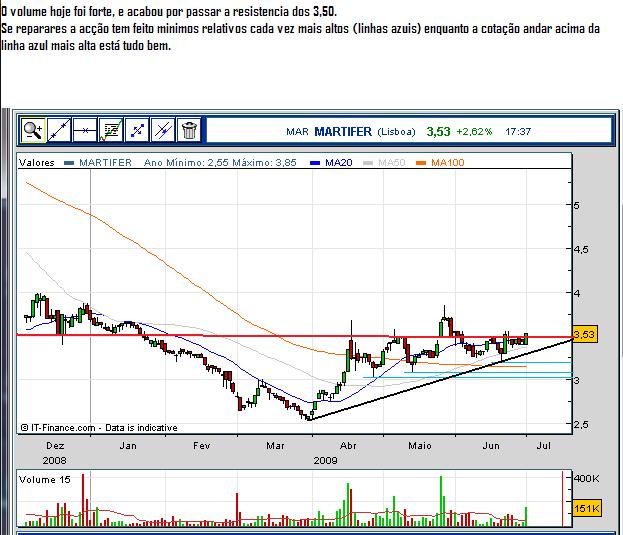The width and height of the screenshot is (623, 535).
Task: Select the parallel line copy tool
Action: point(163,130)
